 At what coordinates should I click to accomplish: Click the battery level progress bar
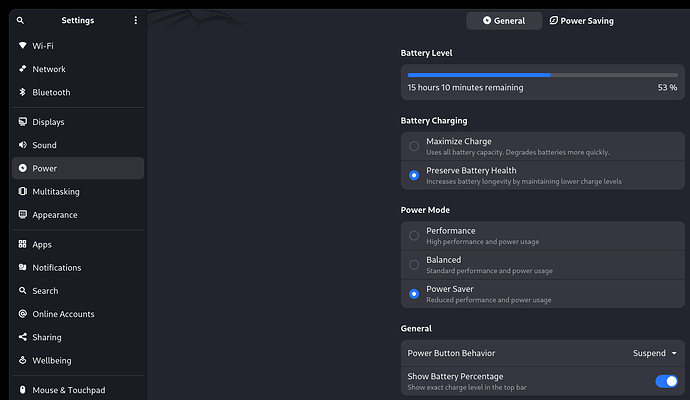pyautogui.click(x=542, y=75)
